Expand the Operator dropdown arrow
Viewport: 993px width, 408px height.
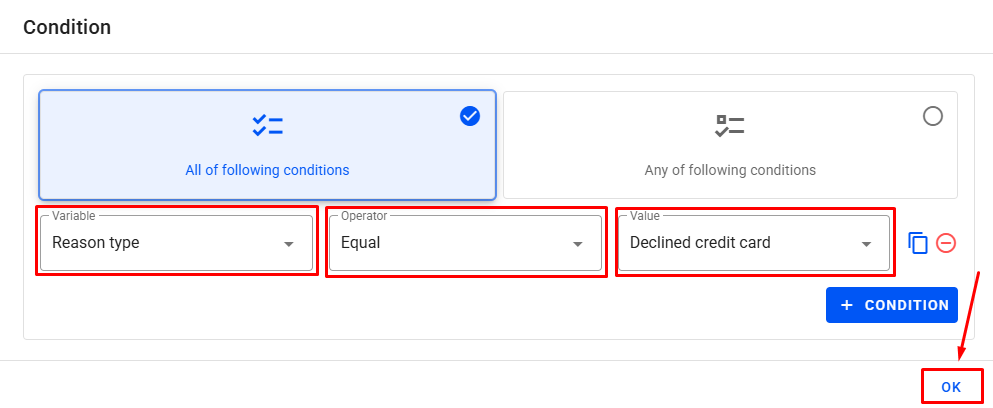(577, 244)
